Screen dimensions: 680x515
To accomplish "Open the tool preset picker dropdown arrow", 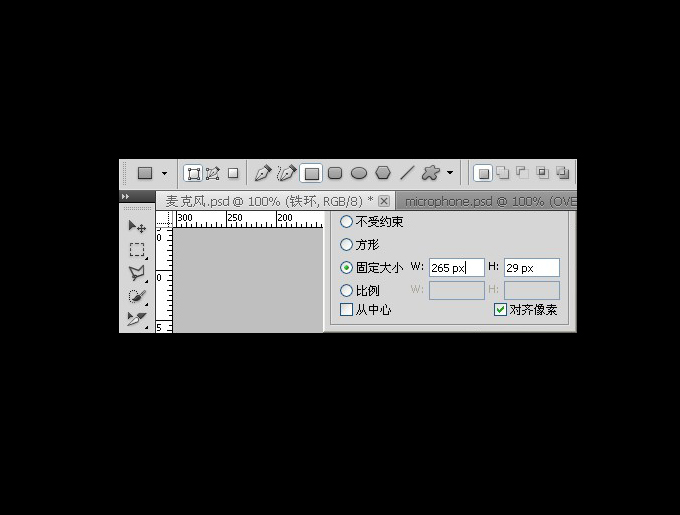I will [164, 173].
